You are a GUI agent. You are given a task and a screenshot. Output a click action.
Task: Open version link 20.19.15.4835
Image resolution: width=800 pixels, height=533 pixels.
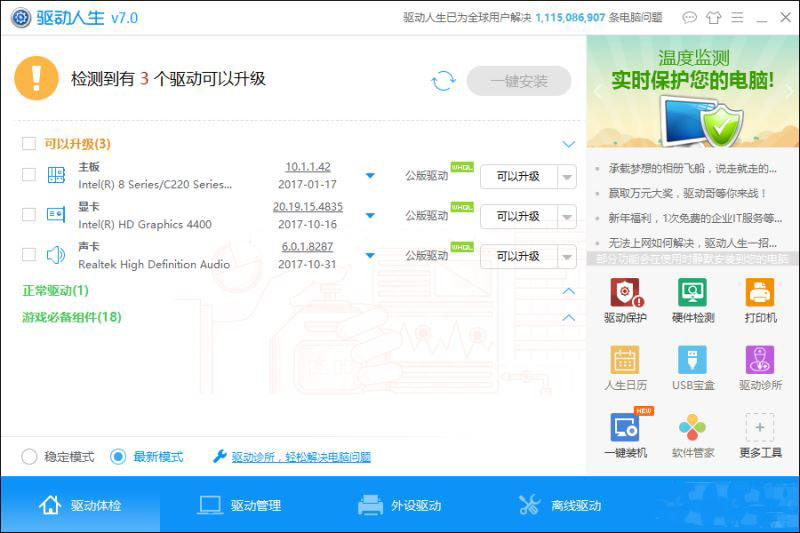coord(308,207)
